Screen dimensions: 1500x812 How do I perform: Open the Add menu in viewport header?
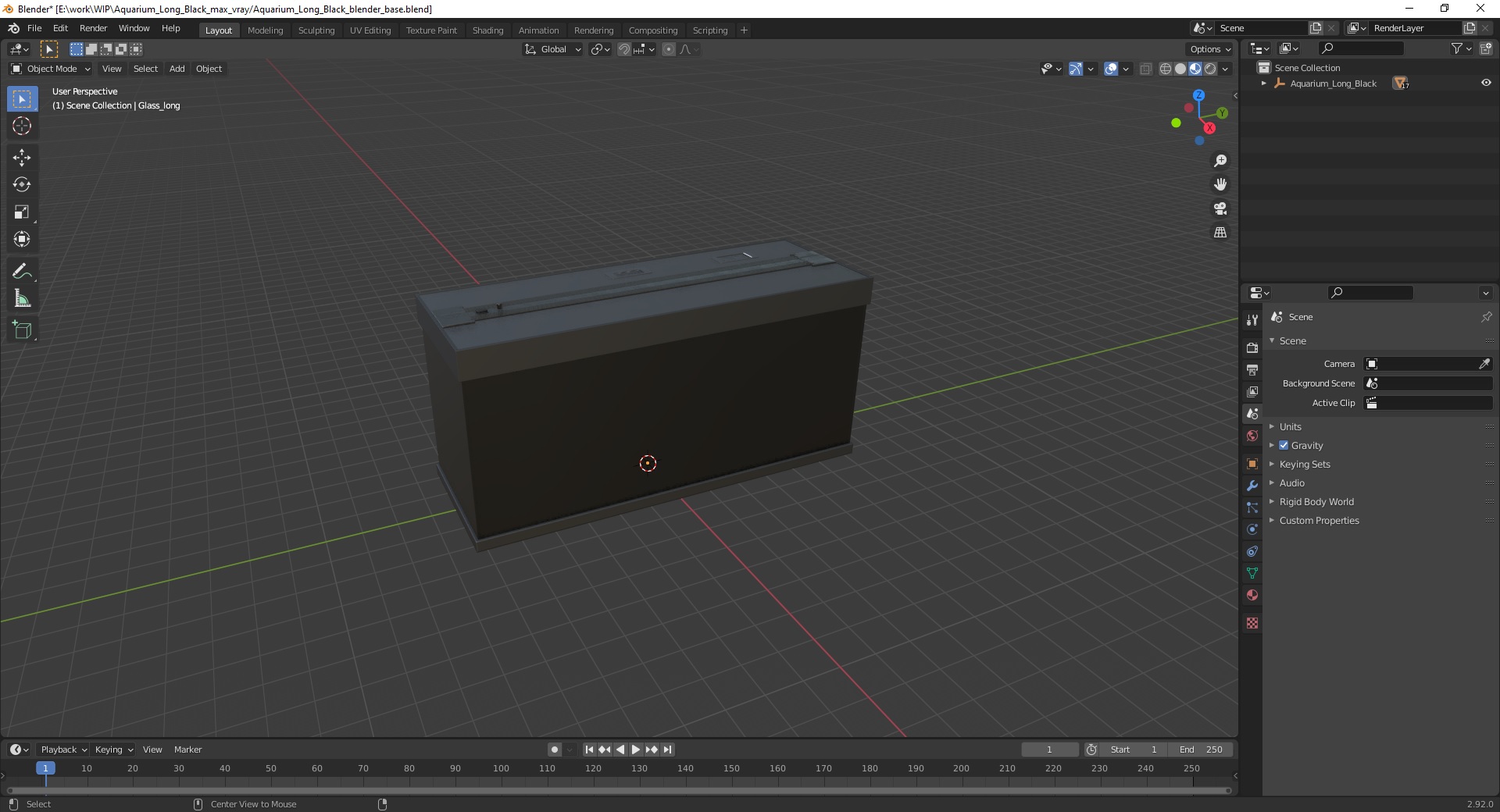click(177, 69)
